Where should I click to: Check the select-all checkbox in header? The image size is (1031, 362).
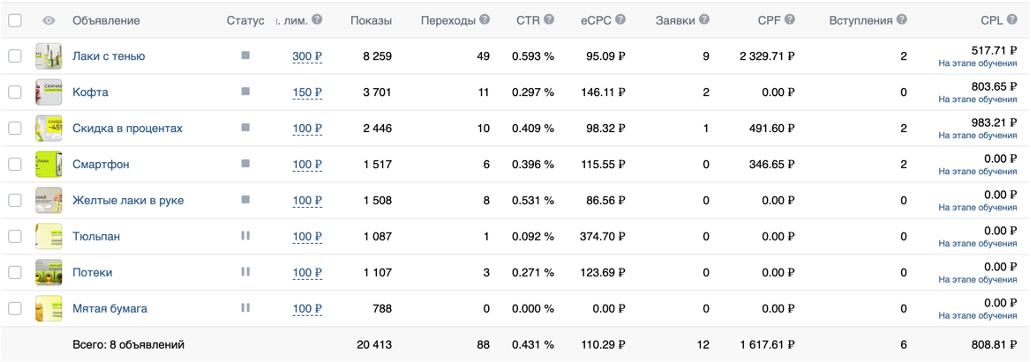14,20
